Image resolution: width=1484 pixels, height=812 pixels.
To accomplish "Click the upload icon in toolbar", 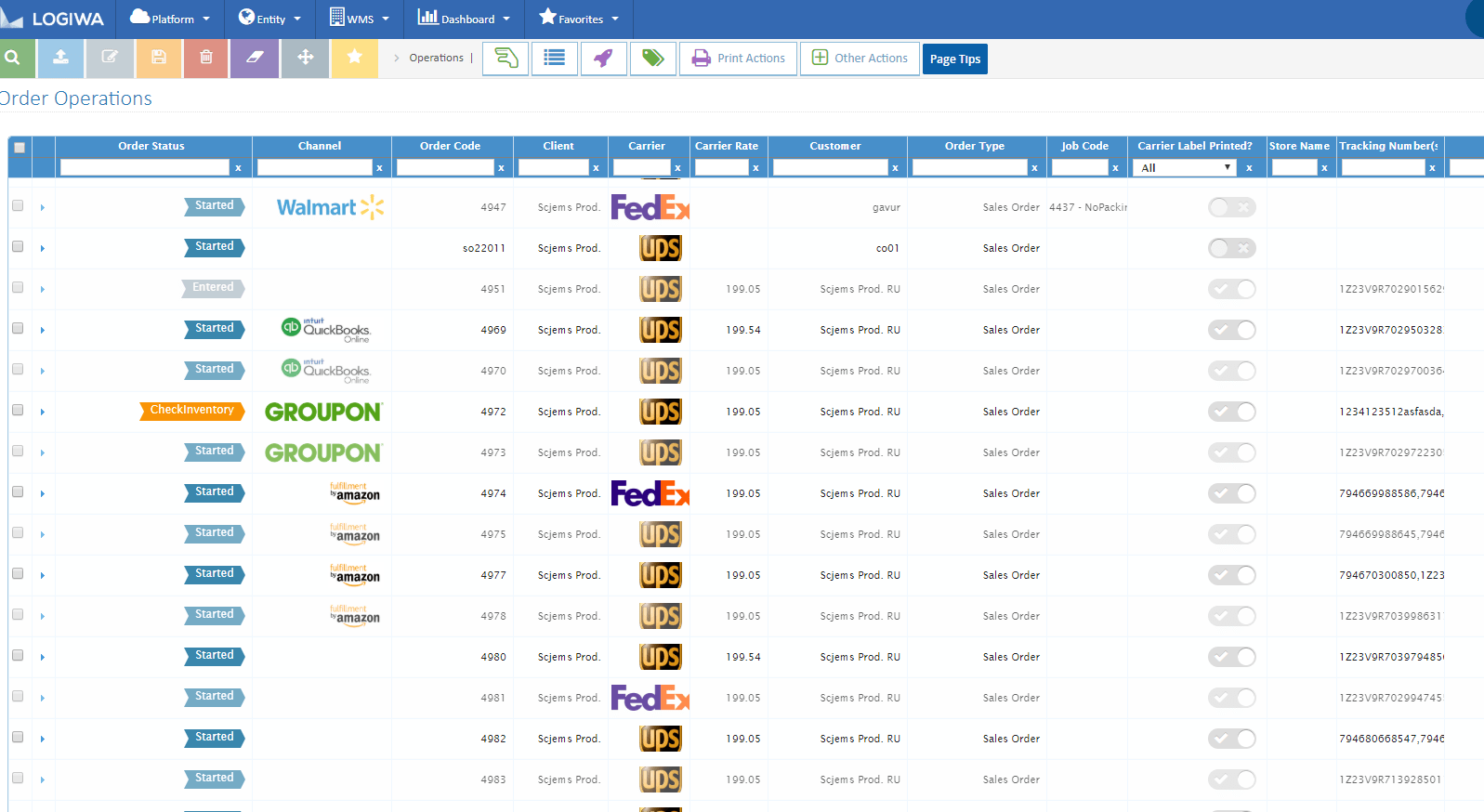I will [60, 58].
